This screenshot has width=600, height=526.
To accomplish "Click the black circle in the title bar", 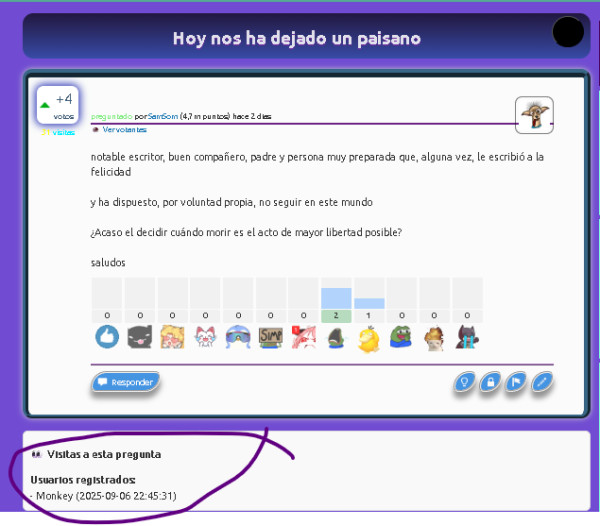I will tap(568, 32).
